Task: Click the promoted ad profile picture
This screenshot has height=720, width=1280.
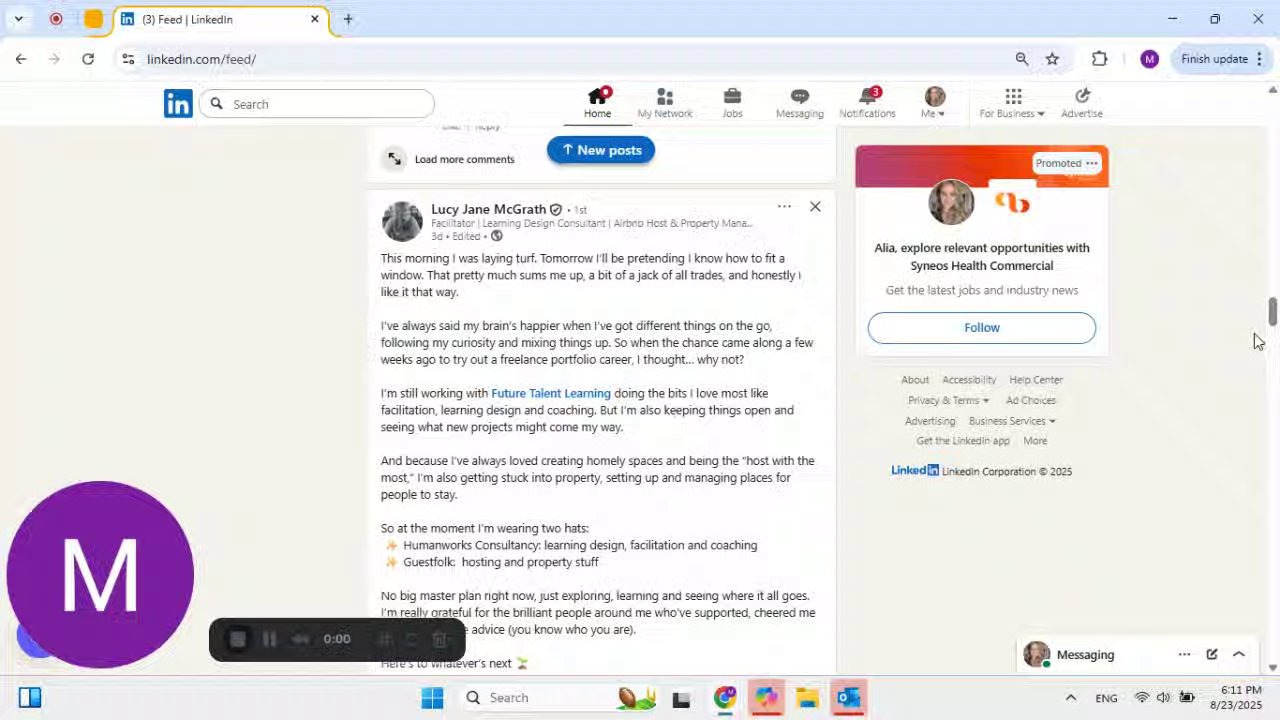Action: [951, 203]
